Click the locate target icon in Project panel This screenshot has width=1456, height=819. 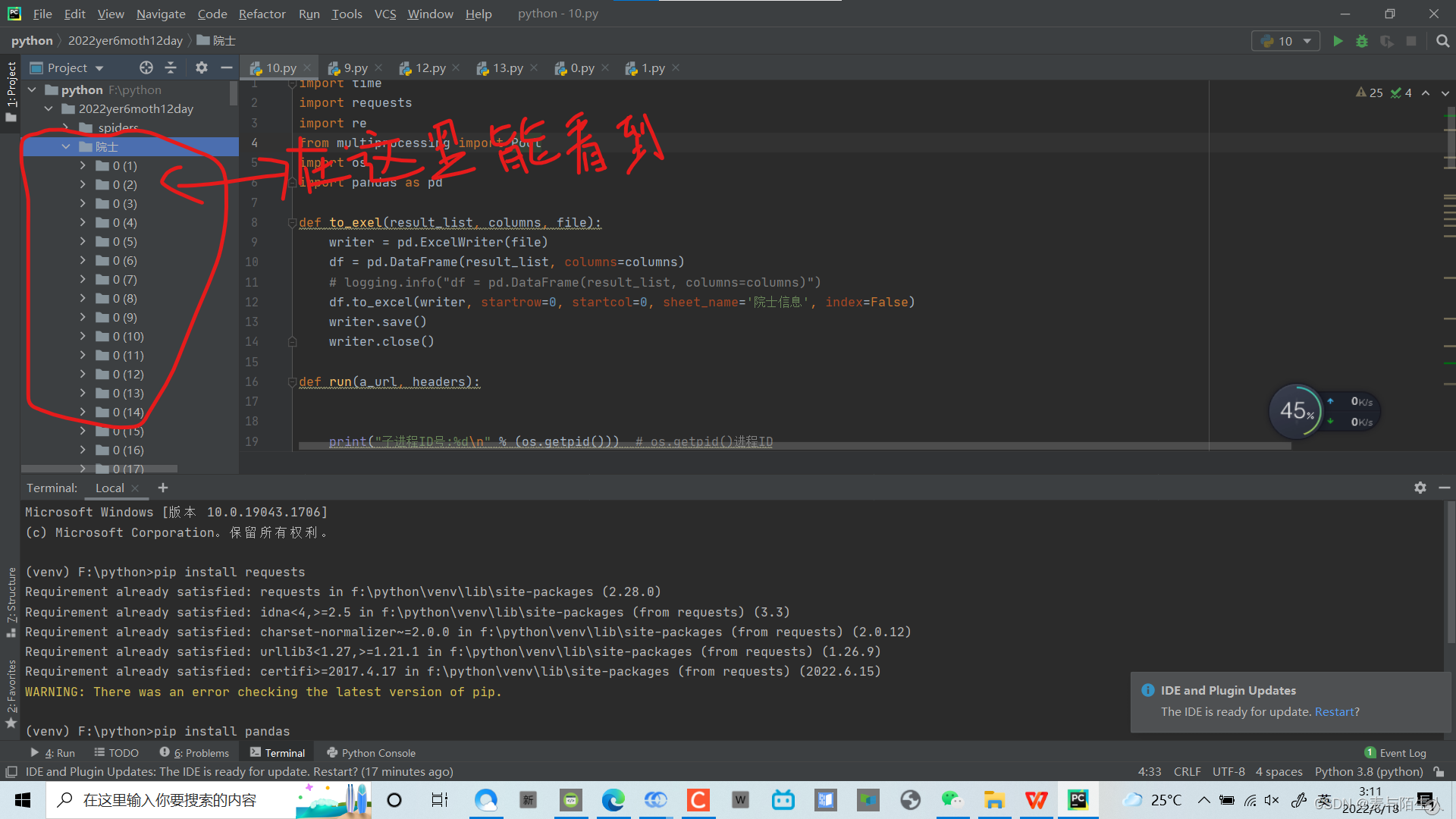point(146,67)
